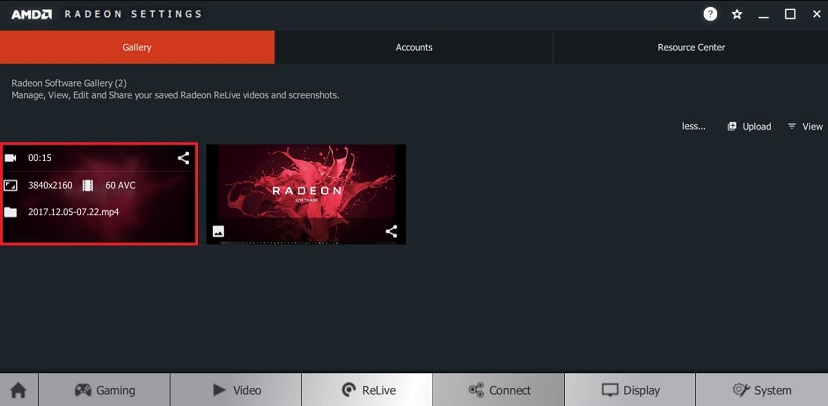828x406 pixels.
Task: Open the System section
Action: (762, 390)
